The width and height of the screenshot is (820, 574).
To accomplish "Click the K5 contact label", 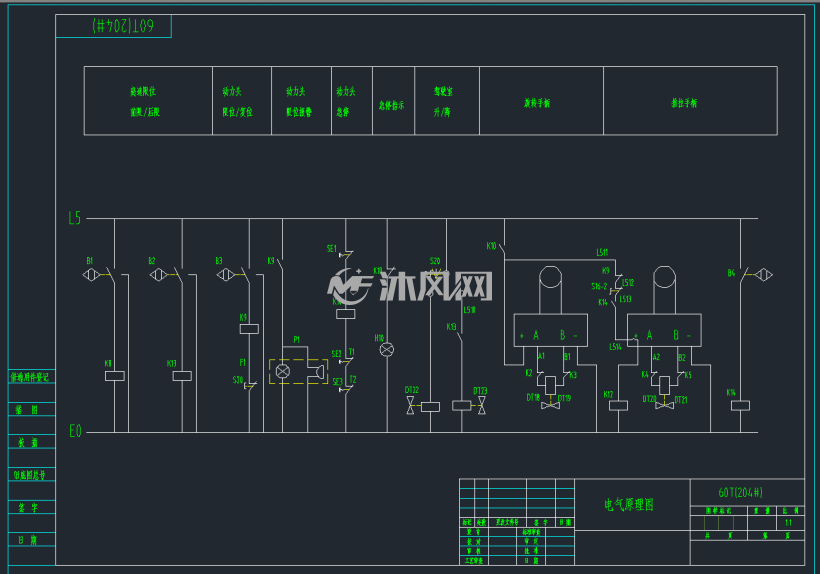I will pyautogui.click(x=688, y=374).
